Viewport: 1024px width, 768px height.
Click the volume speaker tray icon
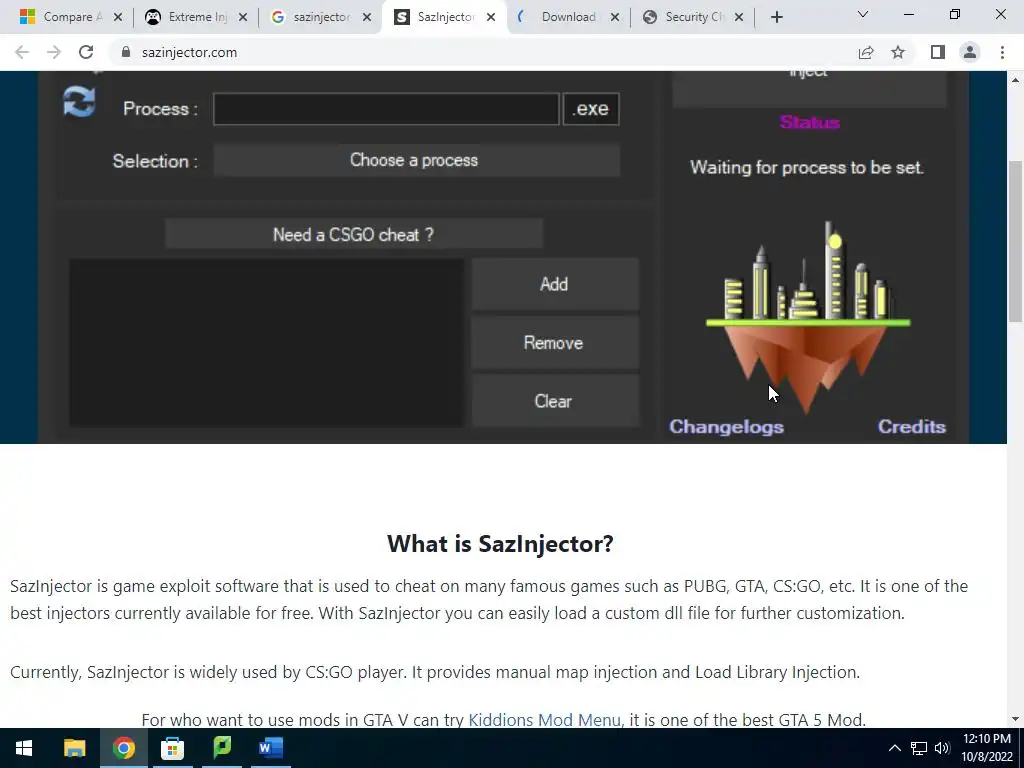[942, 748]
